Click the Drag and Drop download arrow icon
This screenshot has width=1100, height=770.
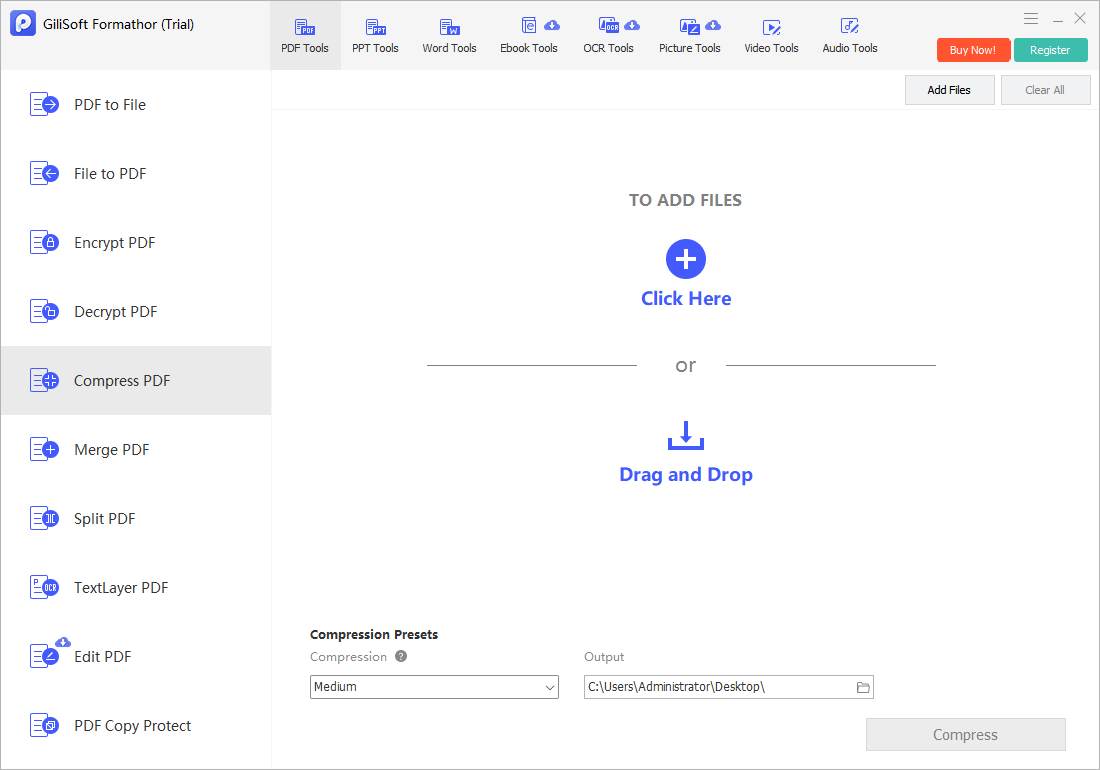pyautogui.click(x=685, y=435)
